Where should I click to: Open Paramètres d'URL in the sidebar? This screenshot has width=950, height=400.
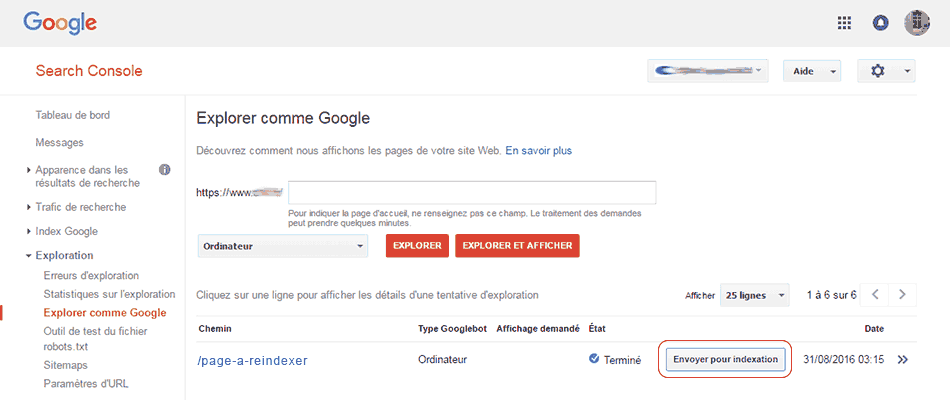(x=86, y=384)
